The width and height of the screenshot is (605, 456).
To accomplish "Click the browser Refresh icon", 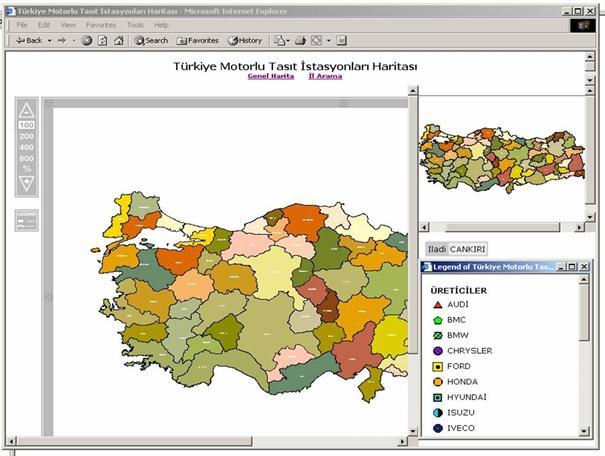I will point(102,41).
